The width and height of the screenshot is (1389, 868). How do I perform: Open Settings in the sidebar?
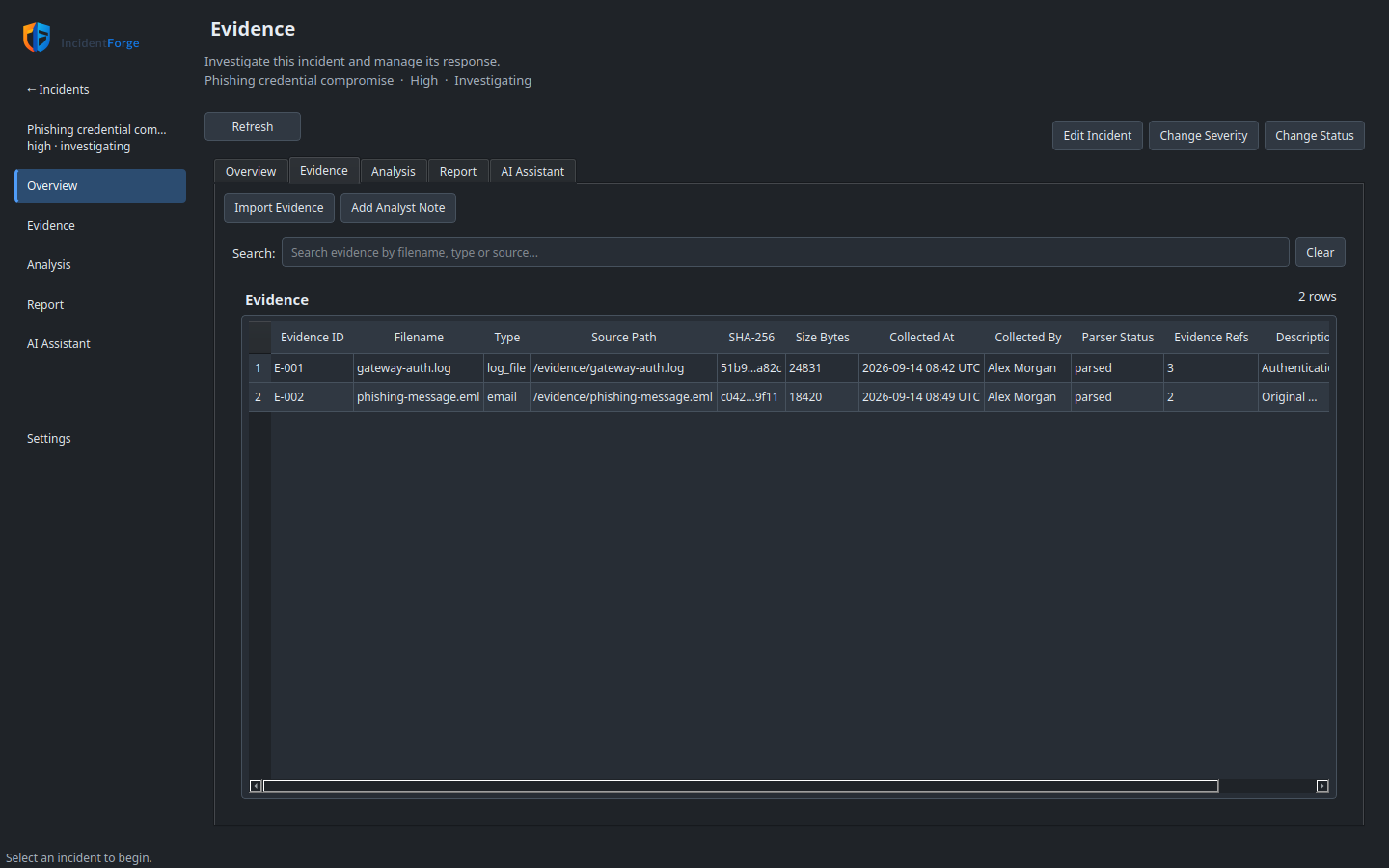(x=100, y=438)
